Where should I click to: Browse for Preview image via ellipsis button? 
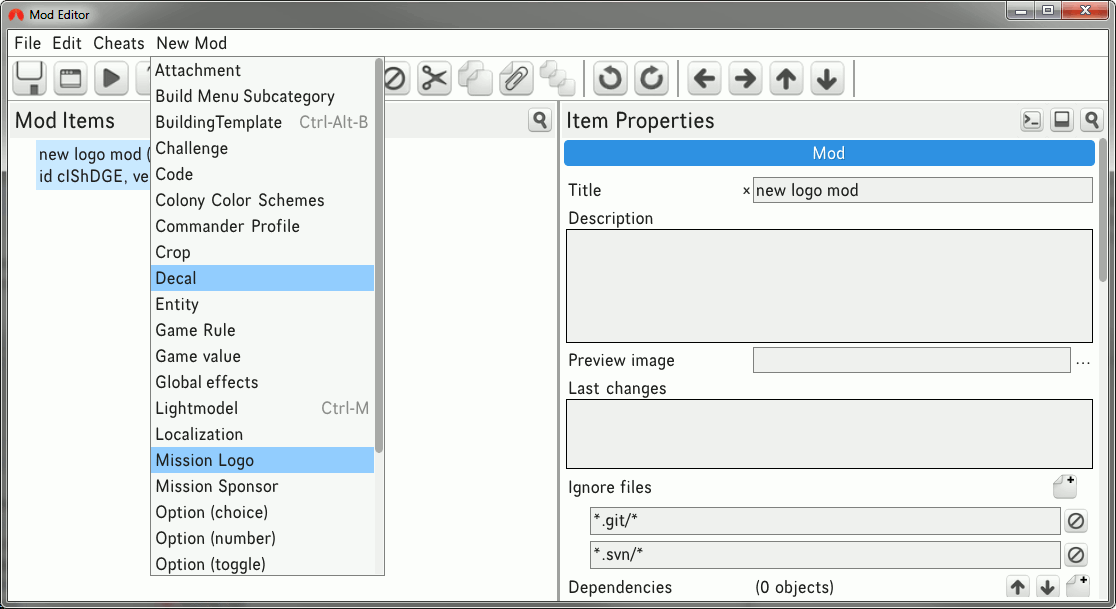click(x=1083, y=361)
